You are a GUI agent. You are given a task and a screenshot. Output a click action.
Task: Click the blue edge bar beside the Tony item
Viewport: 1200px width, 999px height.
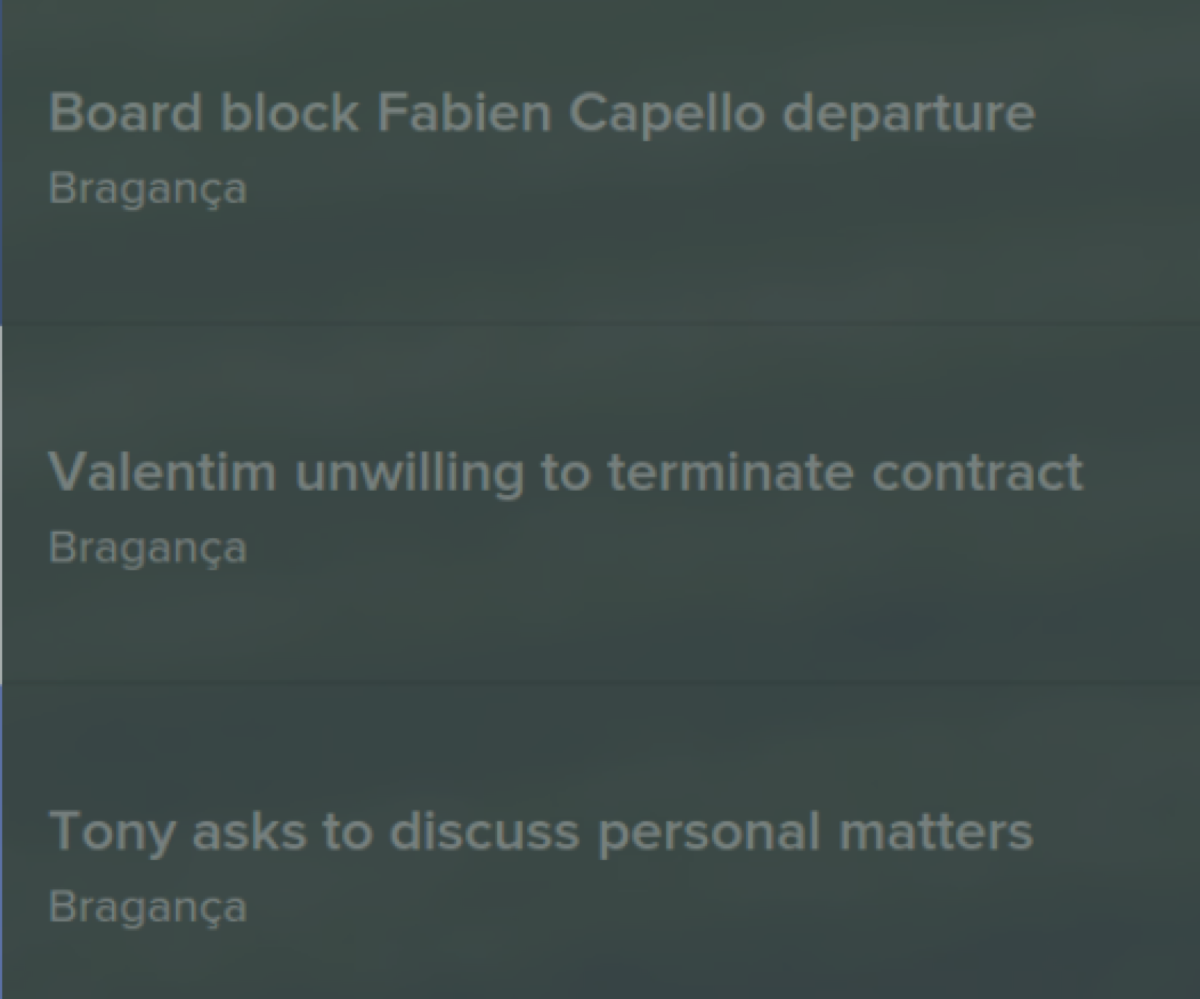click(1, 840)
